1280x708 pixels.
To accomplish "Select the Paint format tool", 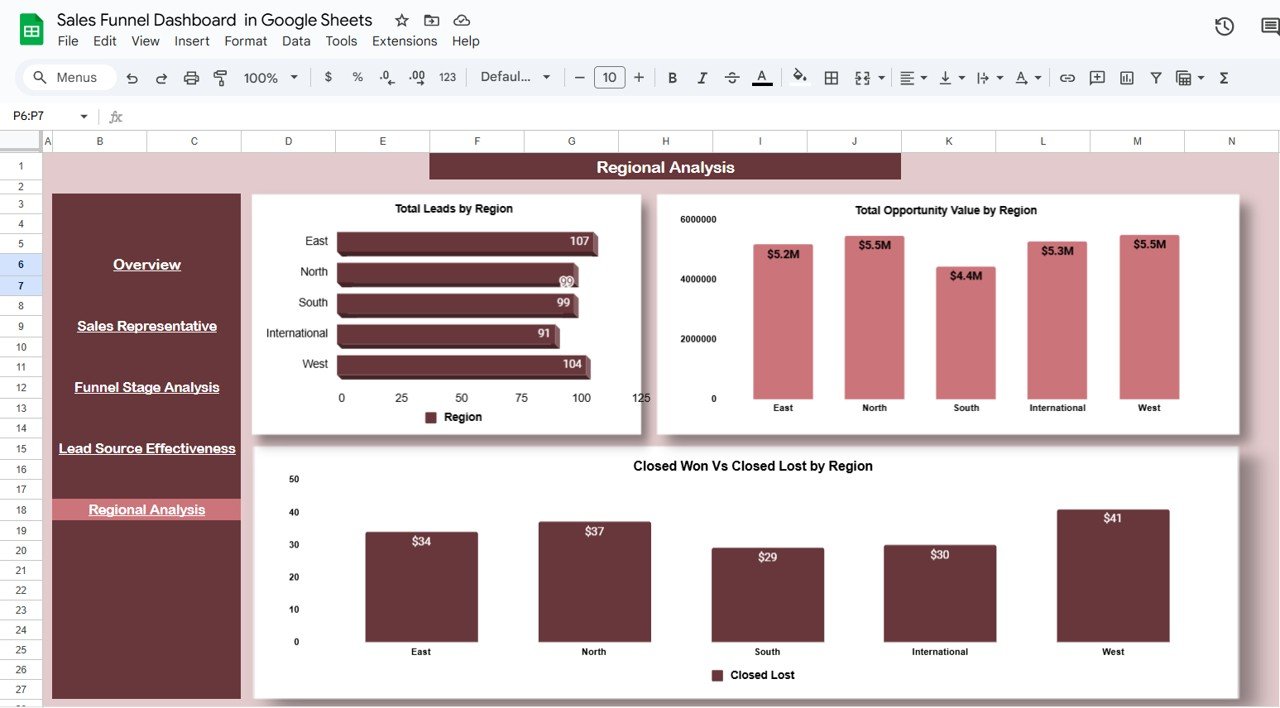I will point(221,78).
